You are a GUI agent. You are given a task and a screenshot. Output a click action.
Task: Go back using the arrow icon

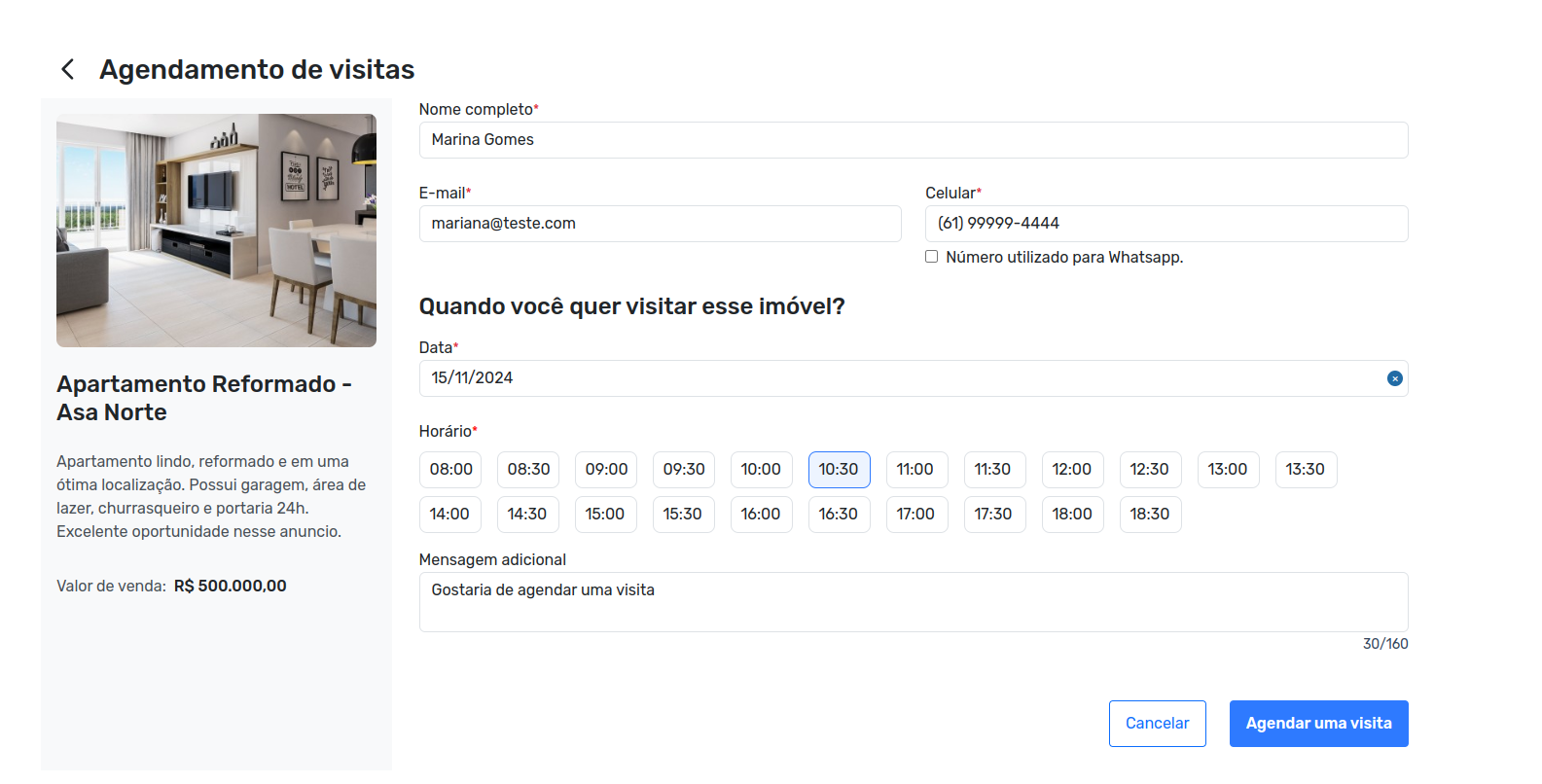point(67,69)
